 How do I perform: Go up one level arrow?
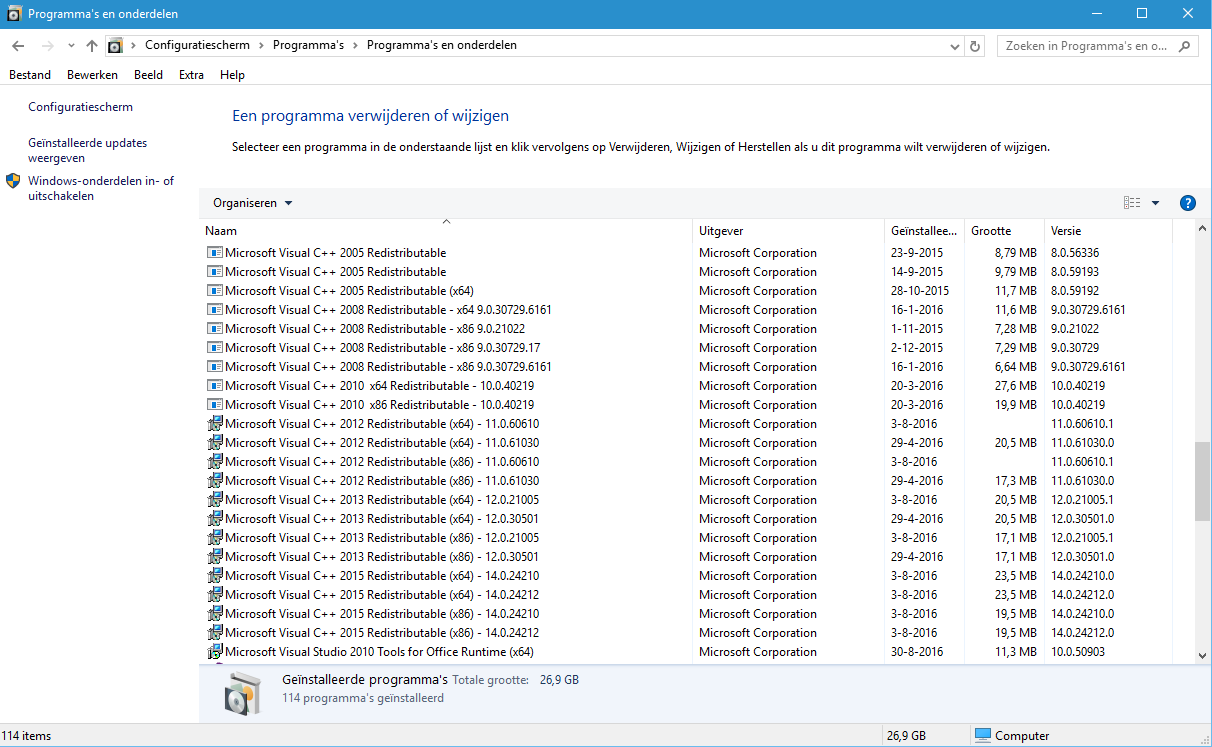click(x=92, y=46)
